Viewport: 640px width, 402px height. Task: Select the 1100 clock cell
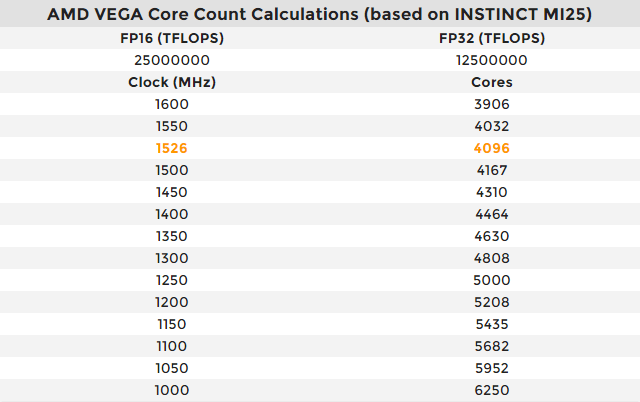172,346
